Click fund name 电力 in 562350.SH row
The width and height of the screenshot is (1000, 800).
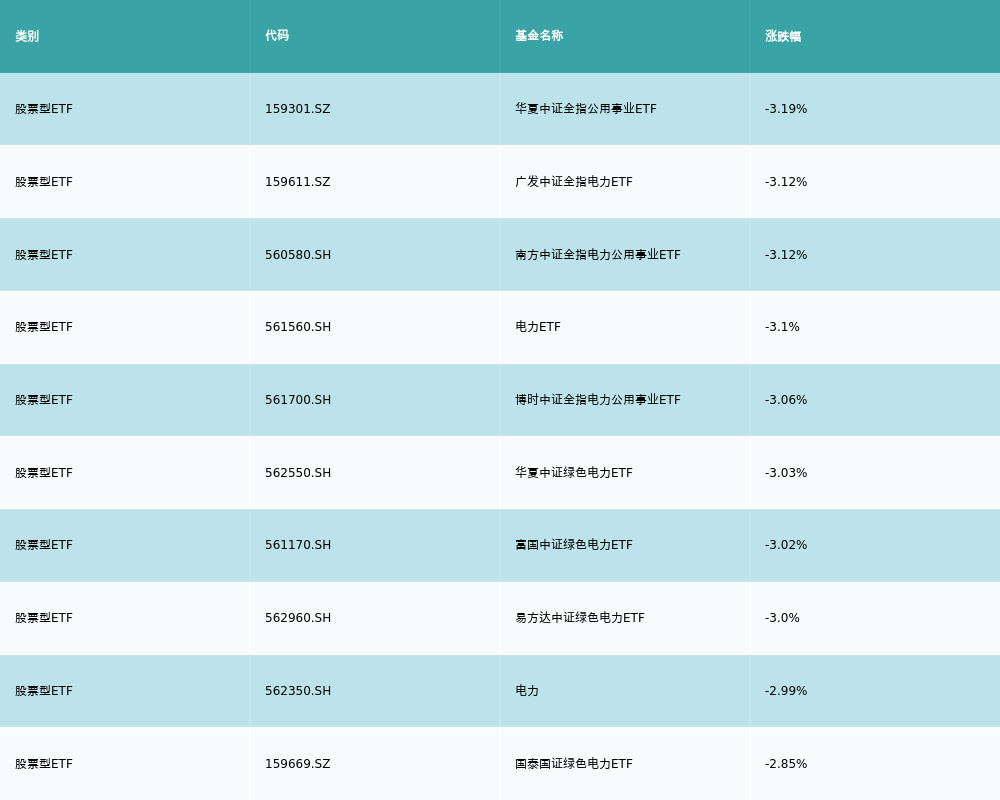(x=527, y=691)
